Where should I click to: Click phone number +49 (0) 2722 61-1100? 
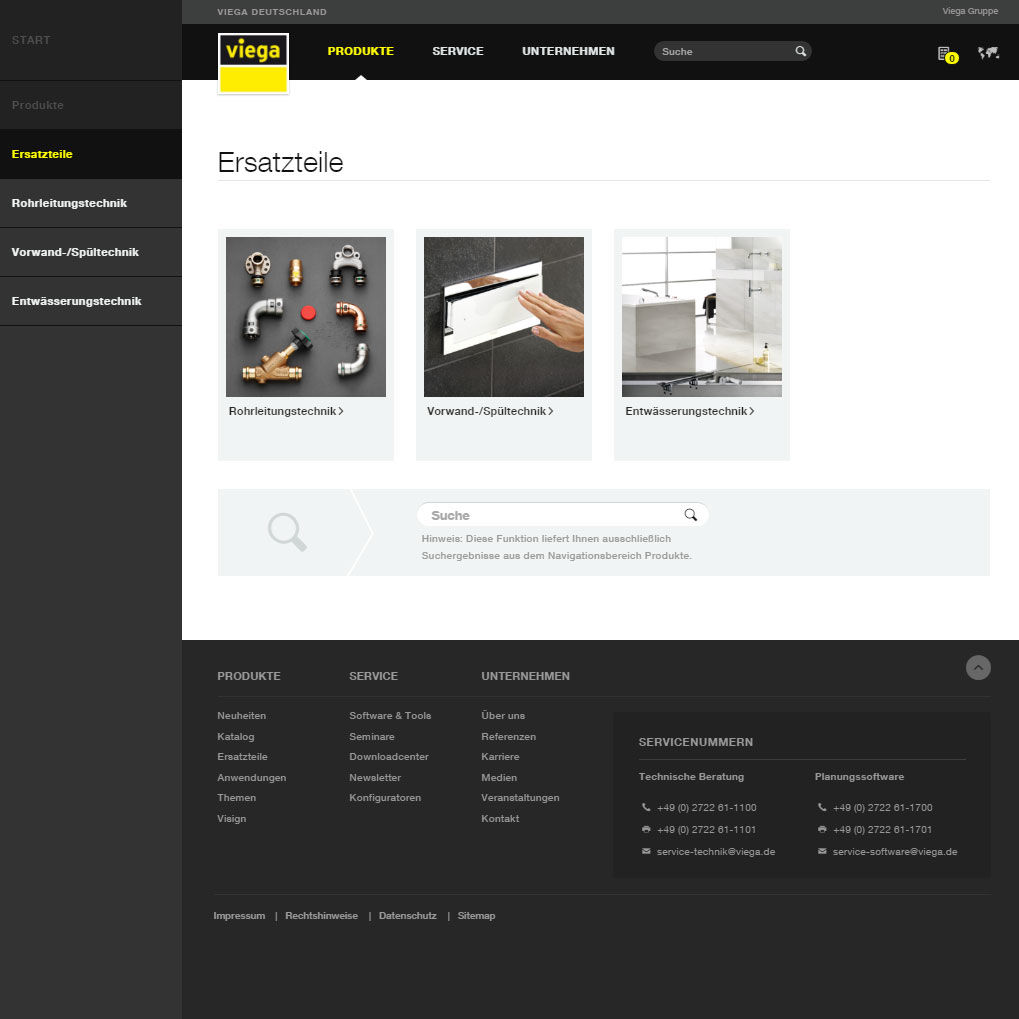[x=706, y=807]
